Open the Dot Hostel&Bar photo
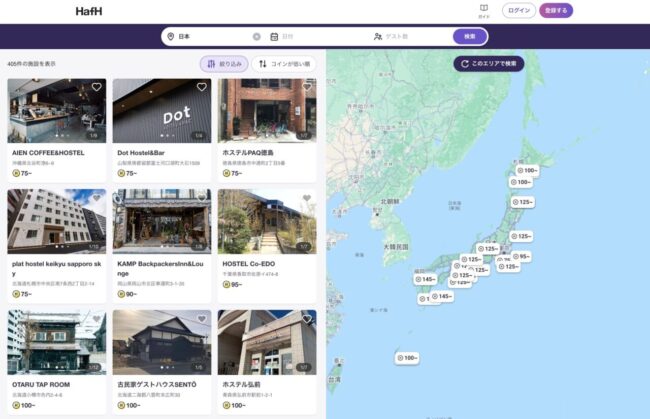The image size is (650, 419). (162, 111)
